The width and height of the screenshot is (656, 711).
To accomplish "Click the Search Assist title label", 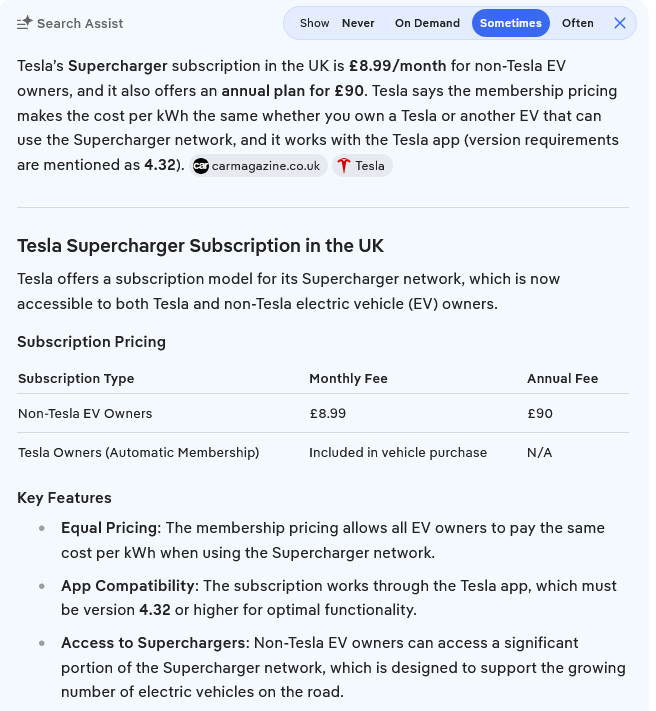I will [x=80, y=23].
